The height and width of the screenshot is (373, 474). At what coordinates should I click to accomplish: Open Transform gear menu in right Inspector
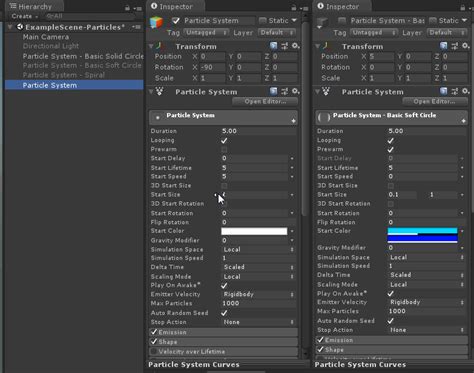point(465,46)
